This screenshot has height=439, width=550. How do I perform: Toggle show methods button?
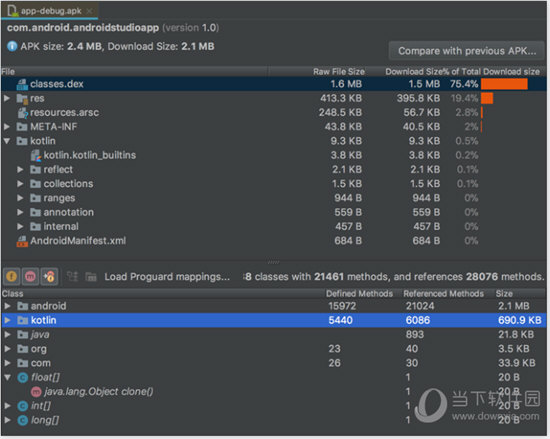coord(30,277)
